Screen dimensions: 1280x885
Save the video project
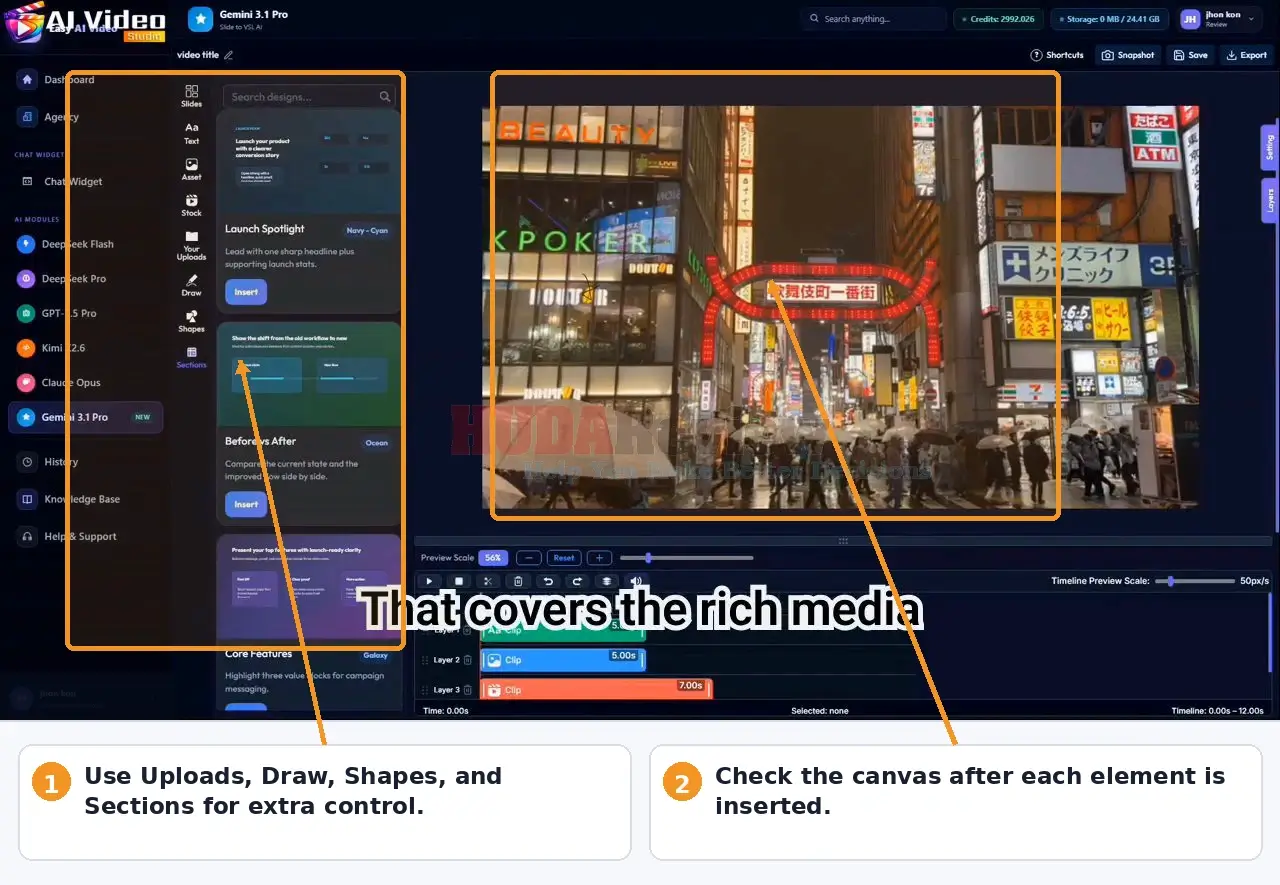tap(1191, 55)
